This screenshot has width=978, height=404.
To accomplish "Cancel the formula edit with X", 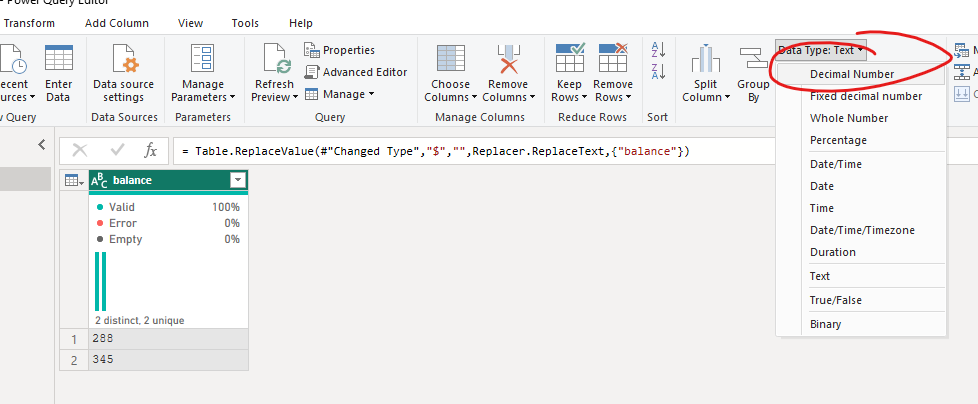I will coord(80,150).
